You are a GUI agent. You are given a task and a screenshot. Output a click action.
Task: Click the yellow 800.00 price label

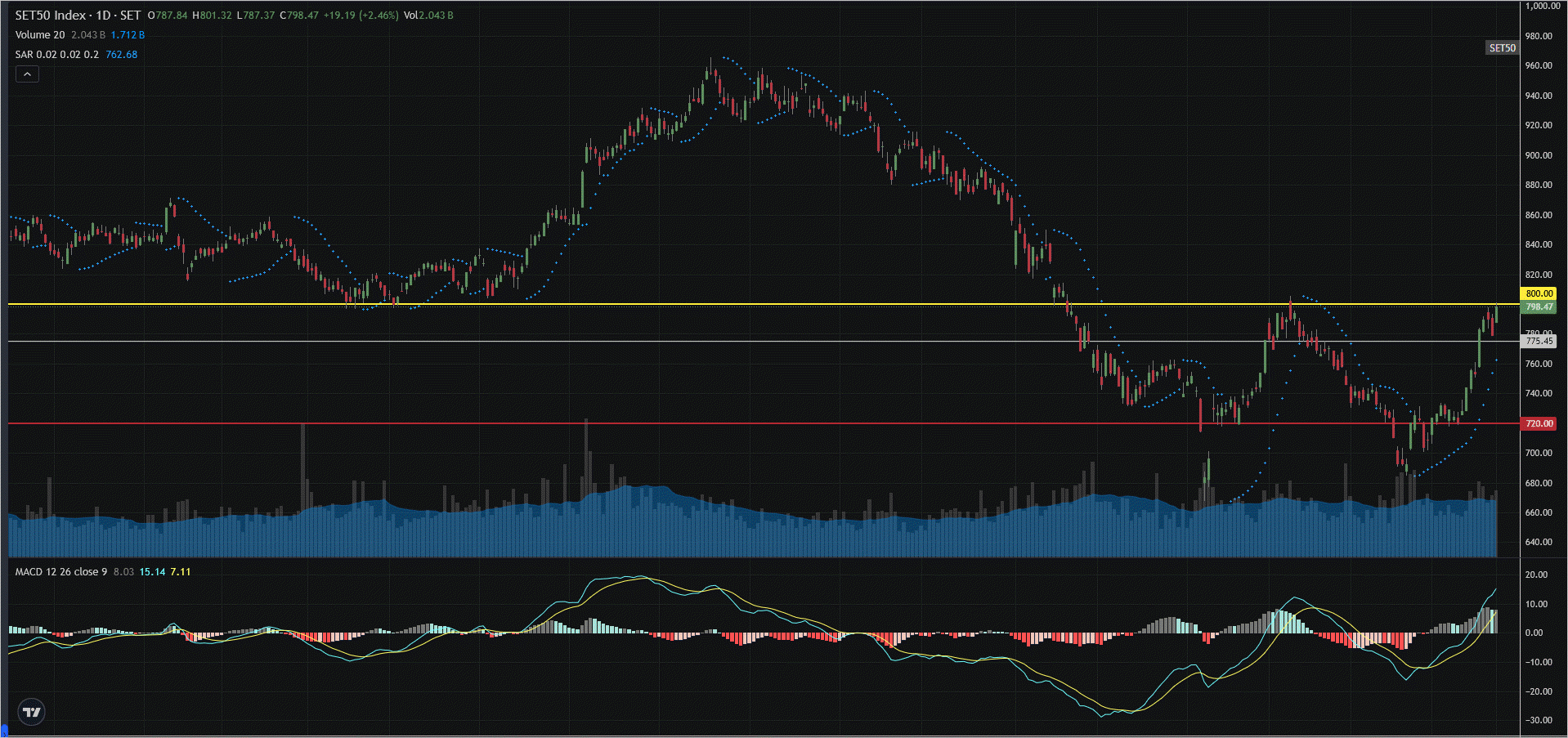pos(1539,293)
